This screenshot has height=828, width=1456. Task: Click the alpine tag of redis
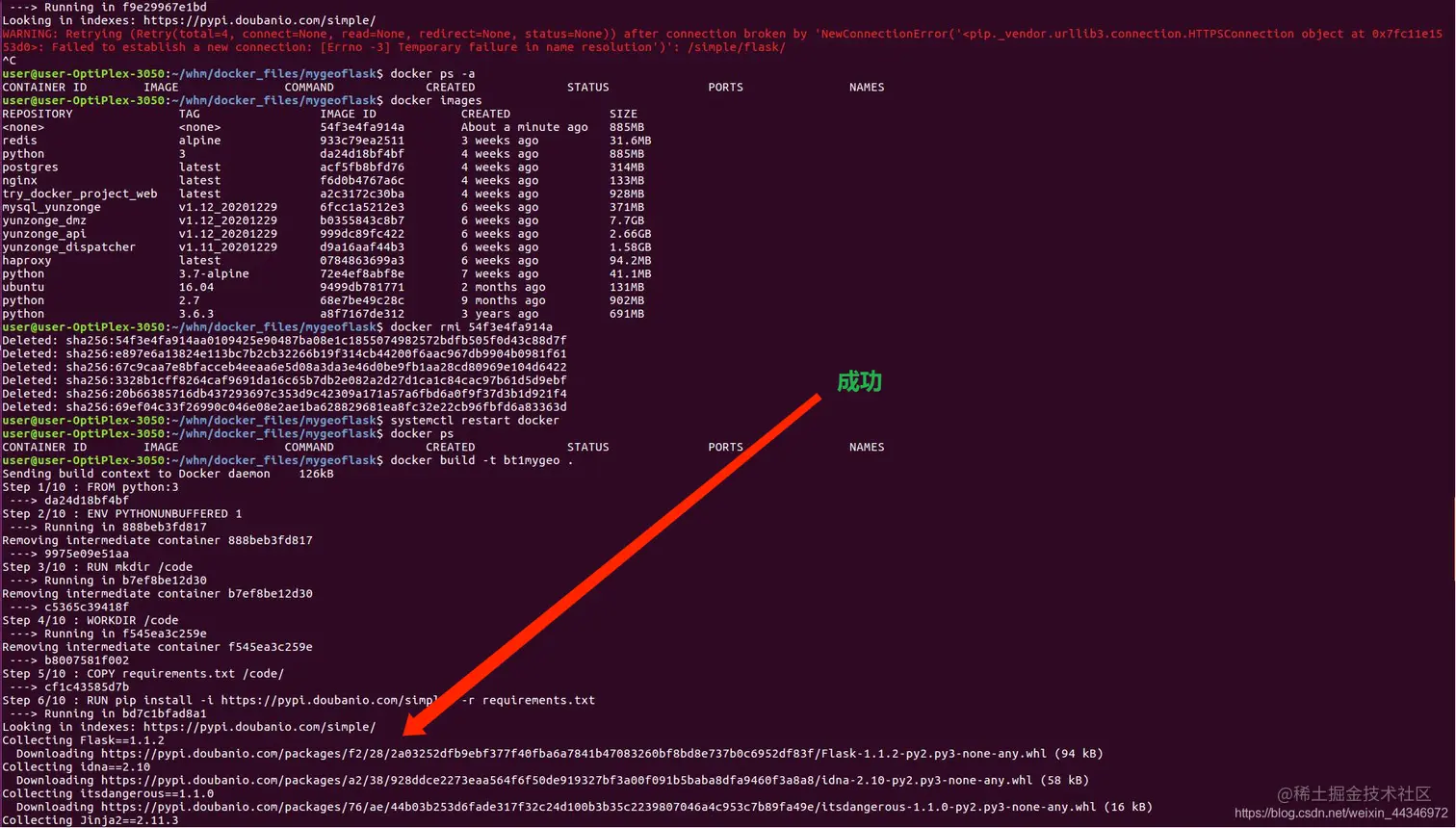pyautogui.click(x=200, y=141)
